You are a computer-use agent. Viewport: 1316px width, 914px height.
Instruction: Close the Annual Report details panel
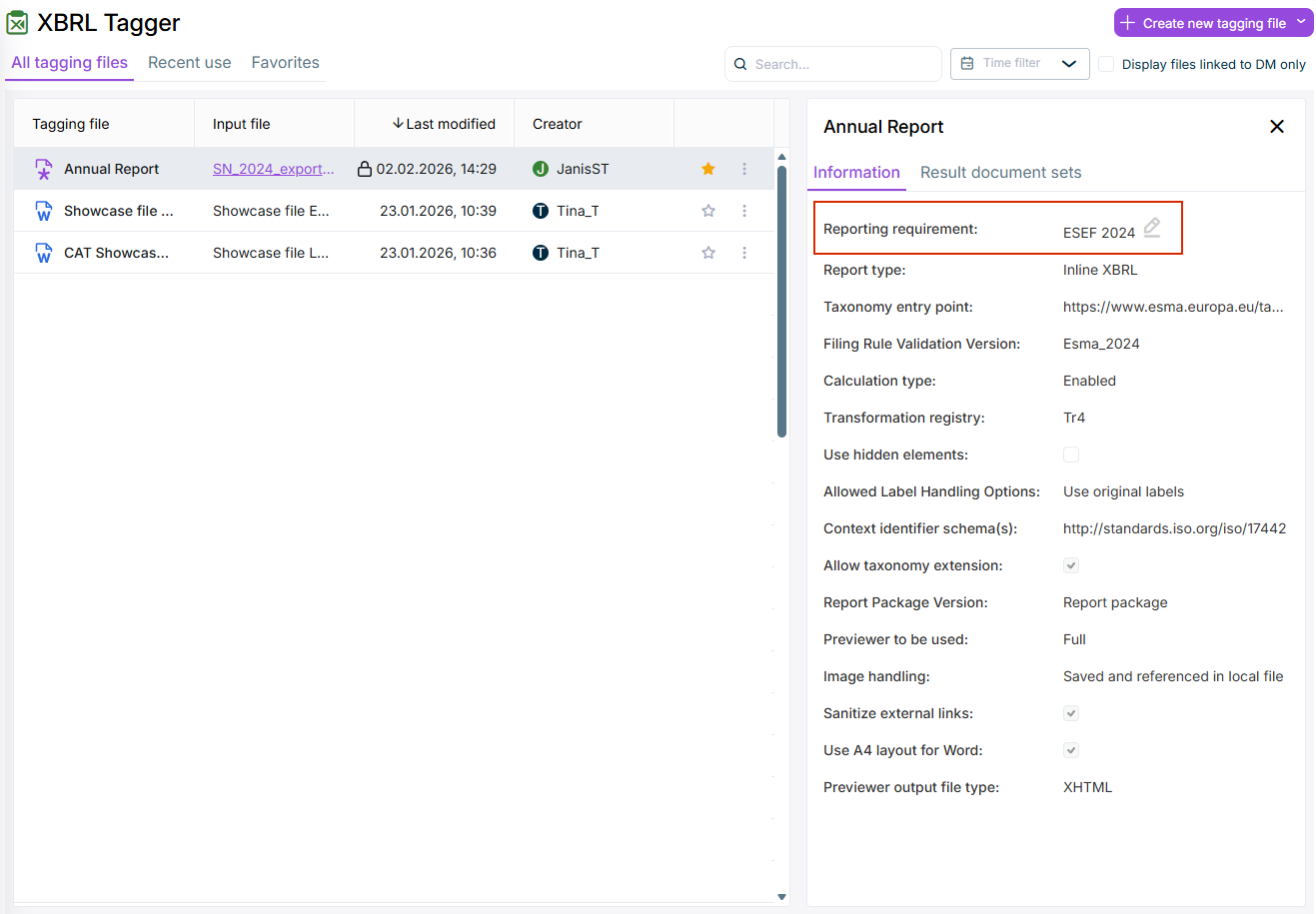1277,126
